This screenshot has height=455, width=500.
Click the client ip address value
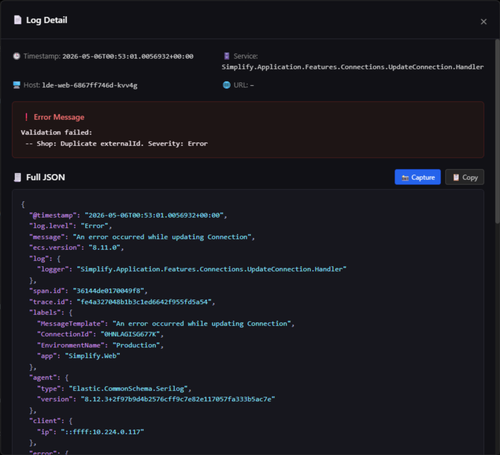point(102,432)
